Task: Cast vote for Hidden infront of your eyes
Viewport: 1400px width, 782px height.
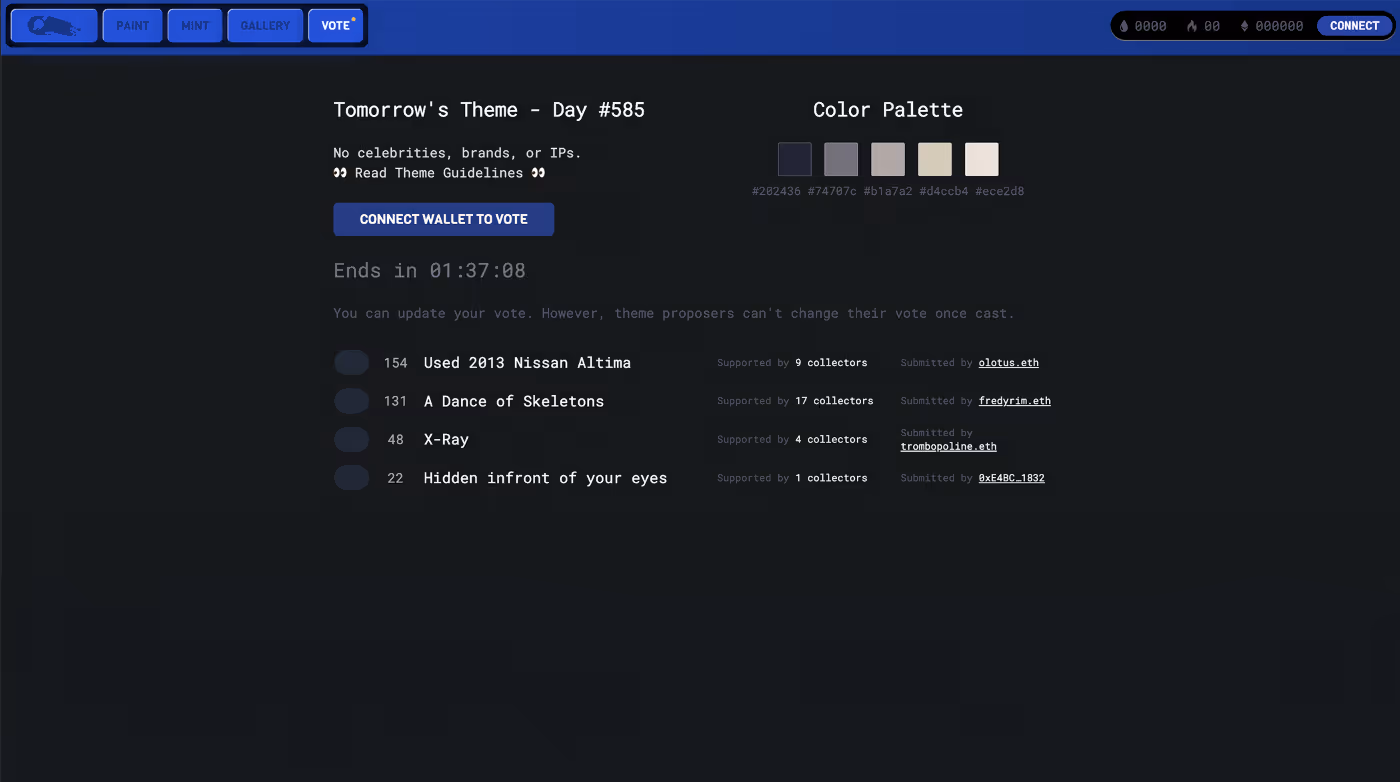Action: pos(351,478)
